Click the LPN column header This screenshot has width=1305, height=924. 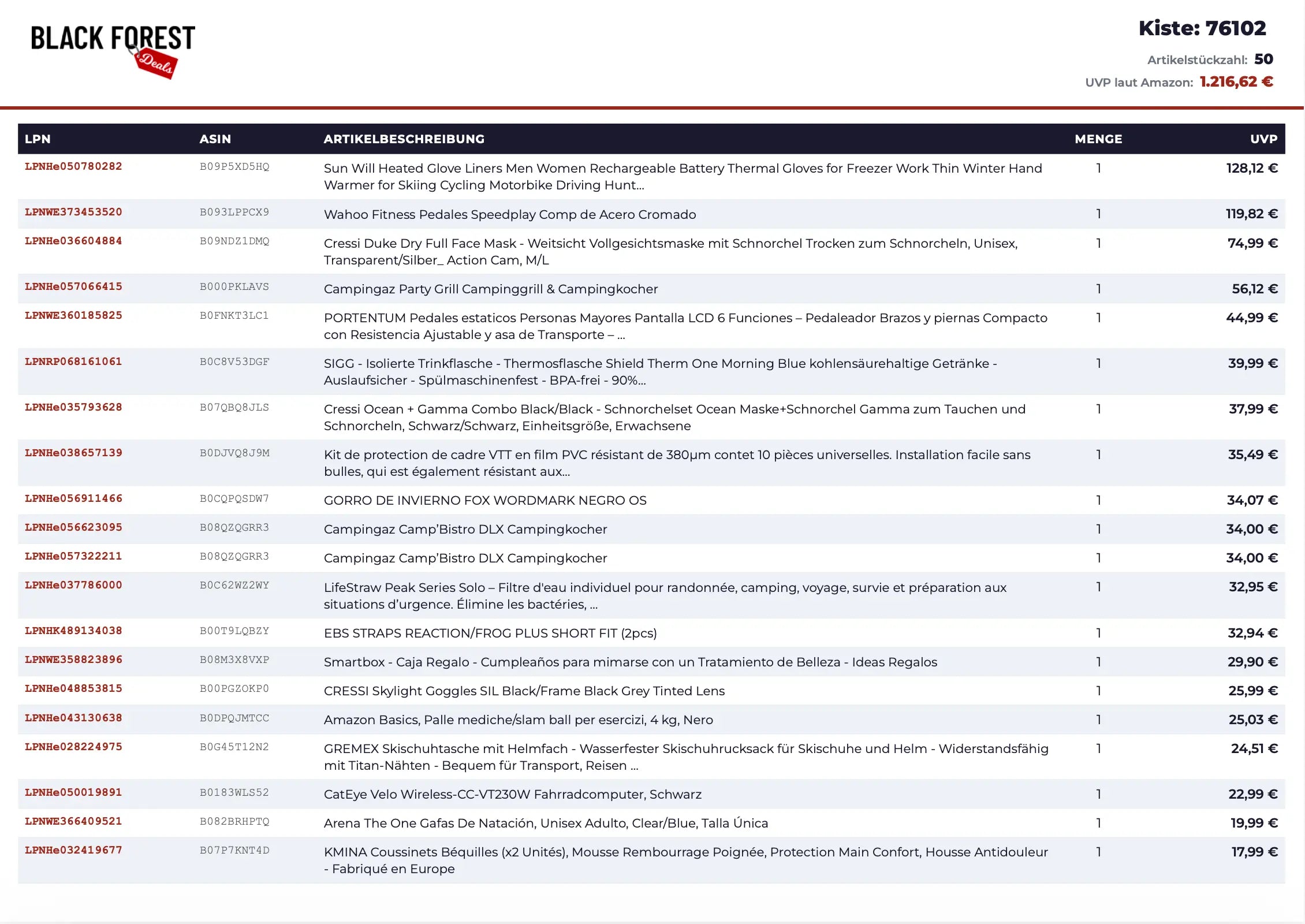(x=38, y=139)
